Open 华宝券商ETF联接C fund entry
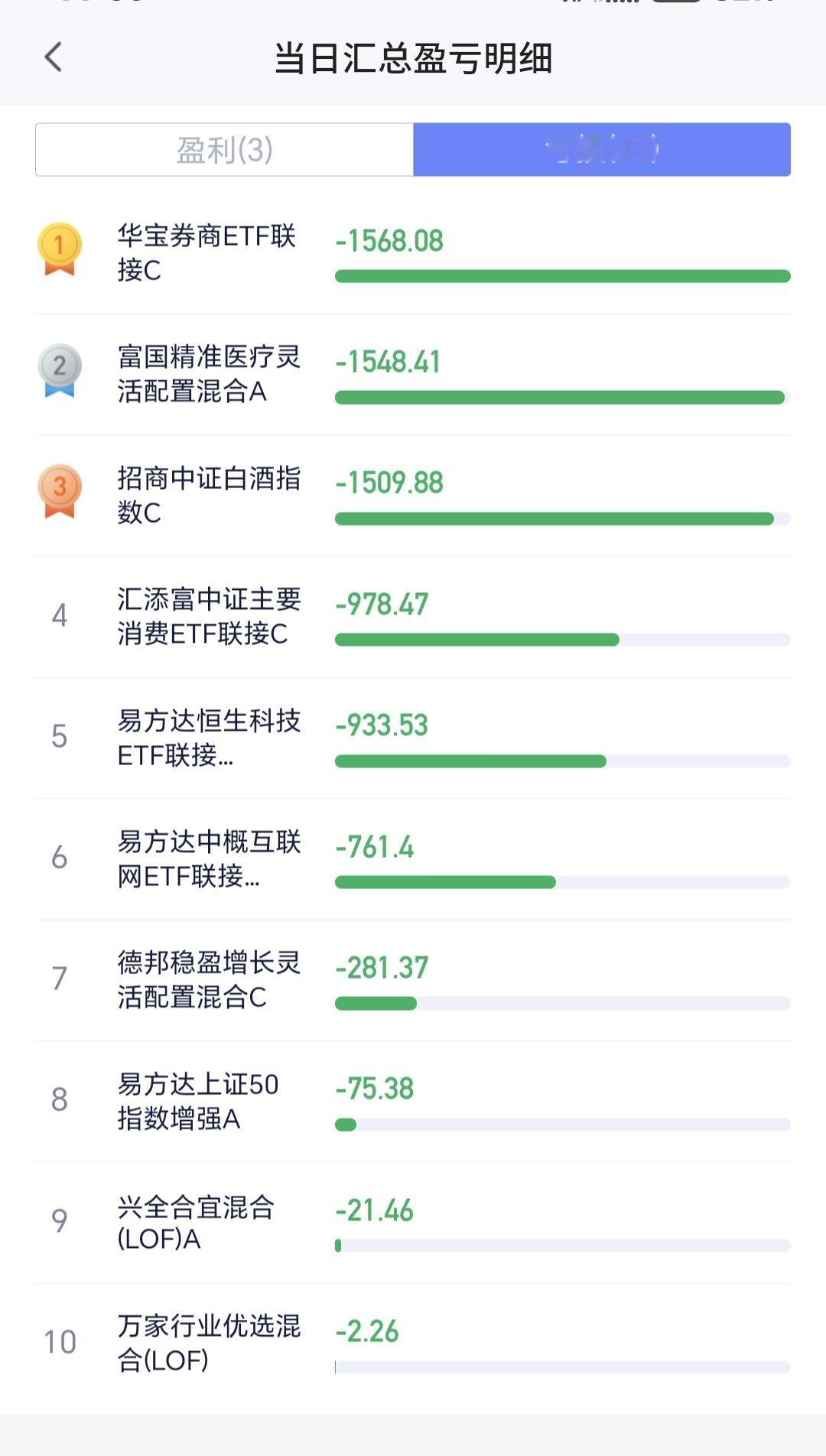Viewport: 826px width, 1456px height. pyautogui.click(x=413, y=253)
